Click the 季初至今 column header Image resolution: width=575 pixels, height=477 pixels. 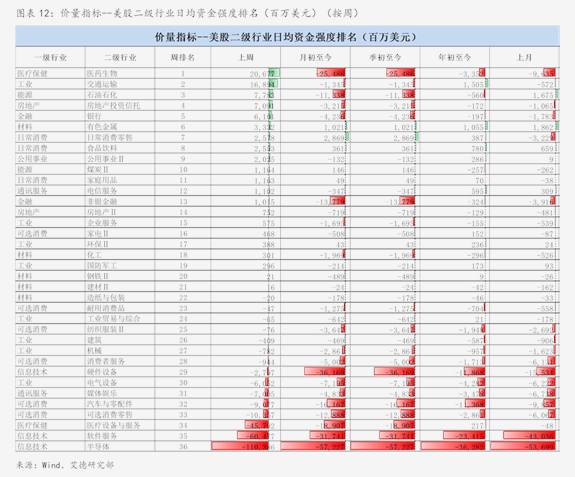[x=385, y=58]
